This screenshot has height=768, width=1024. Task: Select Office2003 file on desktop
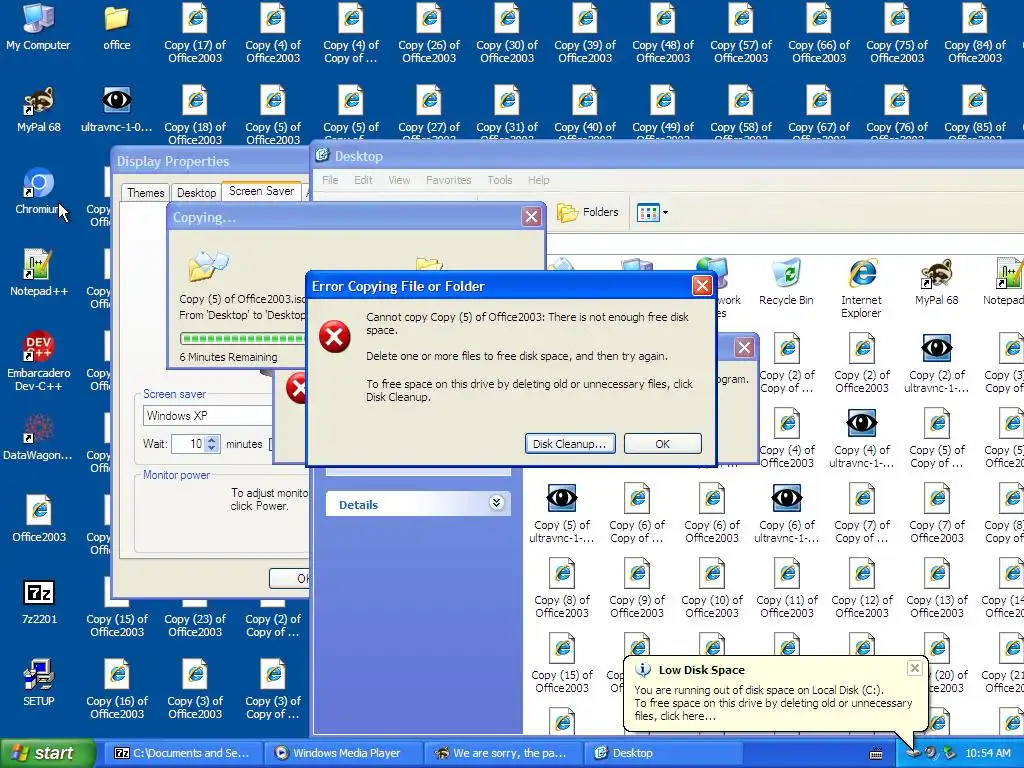point(39,519)
